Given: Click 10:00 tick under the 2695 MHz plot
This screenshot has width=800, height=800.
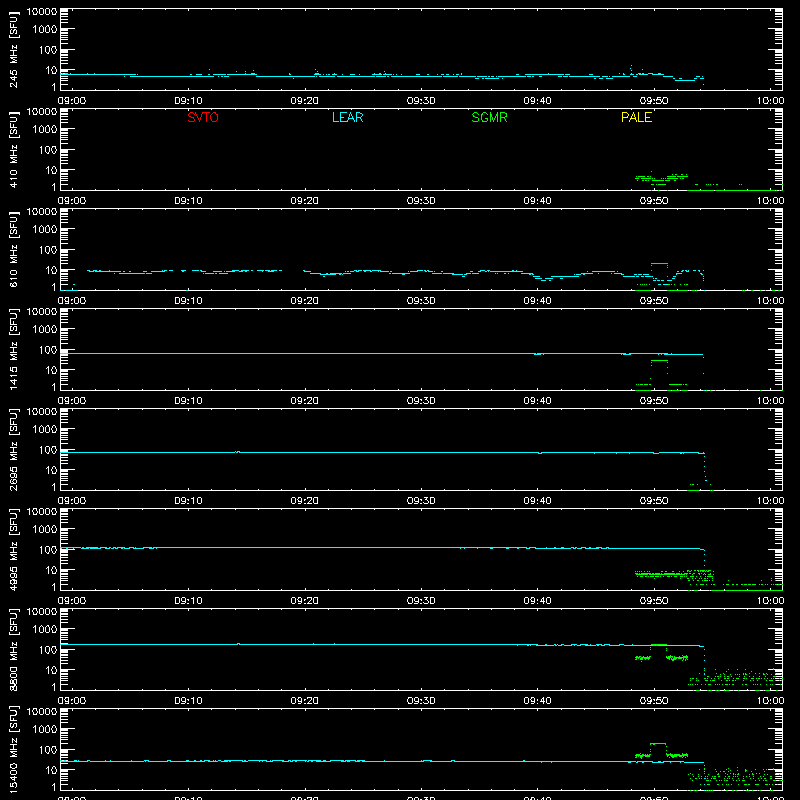Looking at the screenshot, I should pyautogui.click(x=770, y=501).
